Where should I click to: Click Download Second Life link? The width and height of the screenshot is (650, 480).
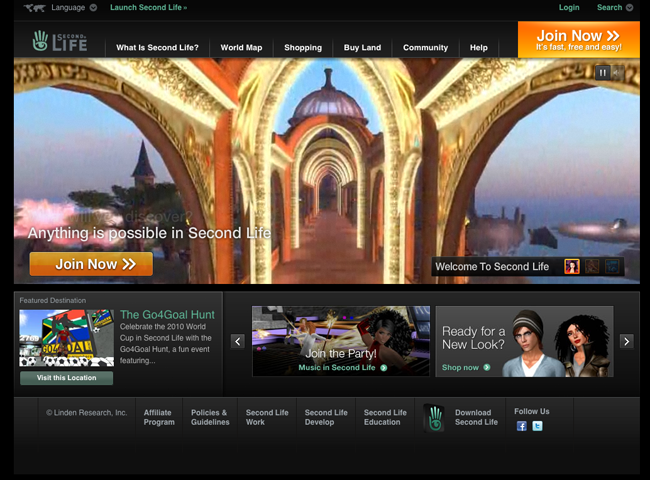coord(476,417)
